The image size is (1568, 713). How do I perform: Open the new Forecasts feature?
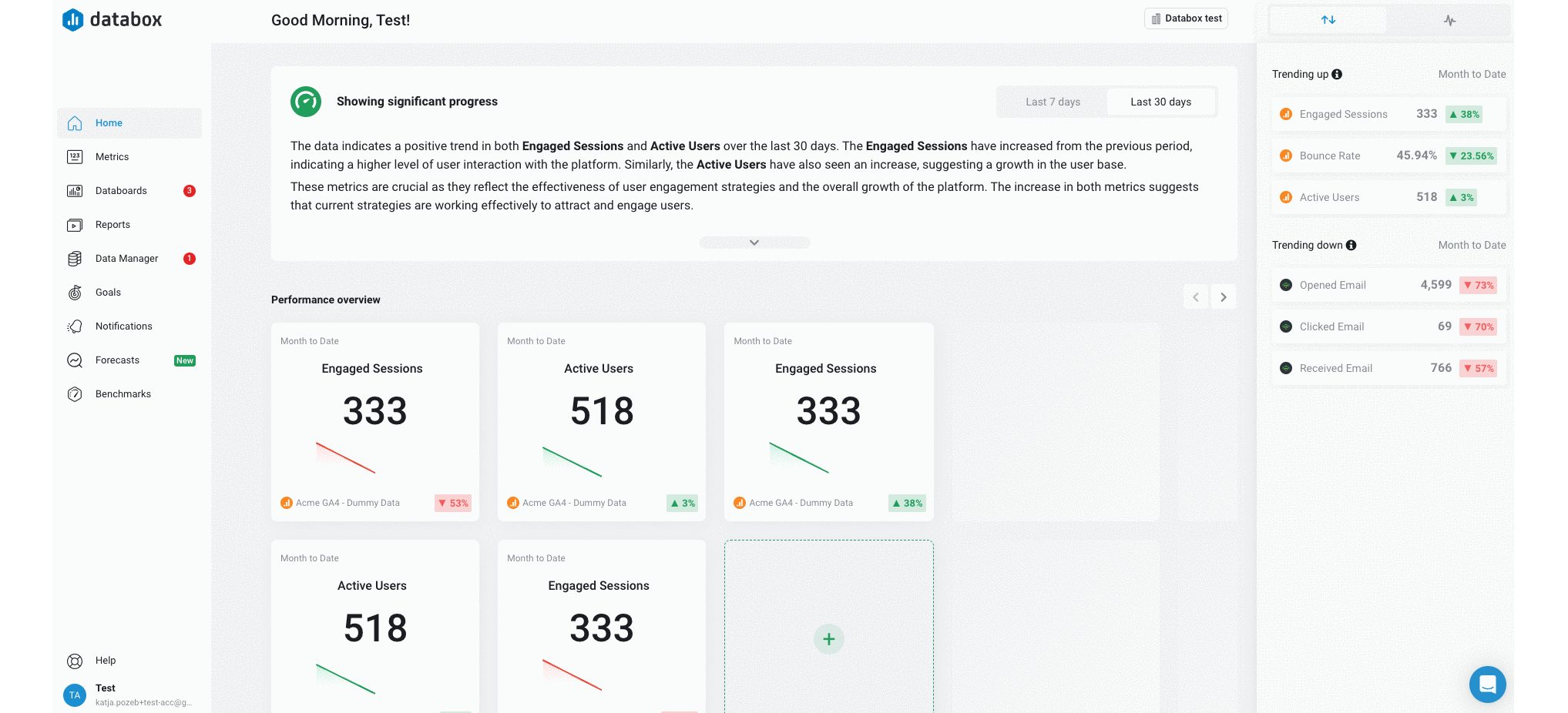pyautogui.click(x=117, y=360)
